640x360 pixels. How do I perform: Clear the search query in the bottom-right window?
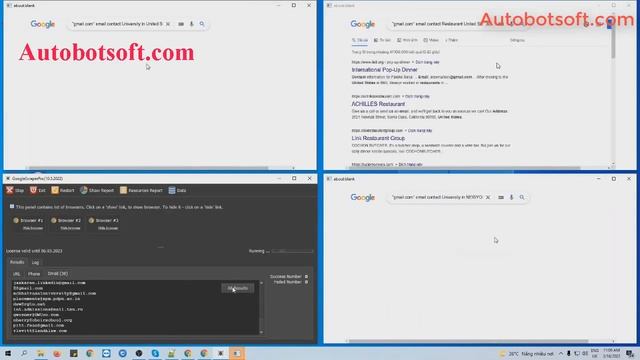click(x=488, y=197)
